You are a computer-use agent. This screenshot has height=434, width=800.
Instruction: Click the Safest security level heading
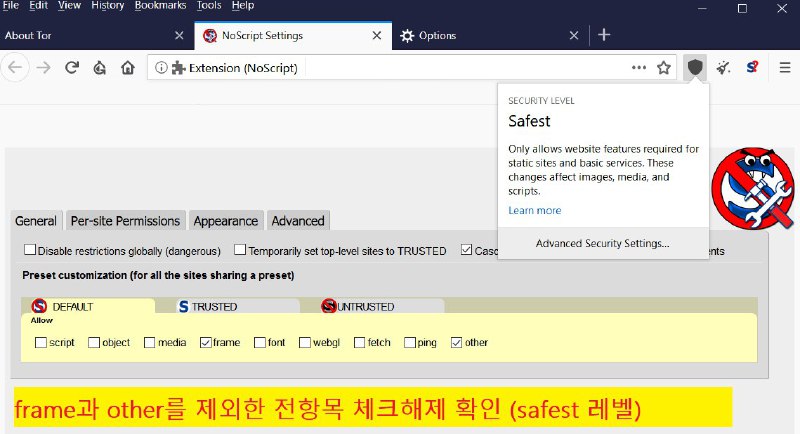pyautogui.click(x=529, y=121)
